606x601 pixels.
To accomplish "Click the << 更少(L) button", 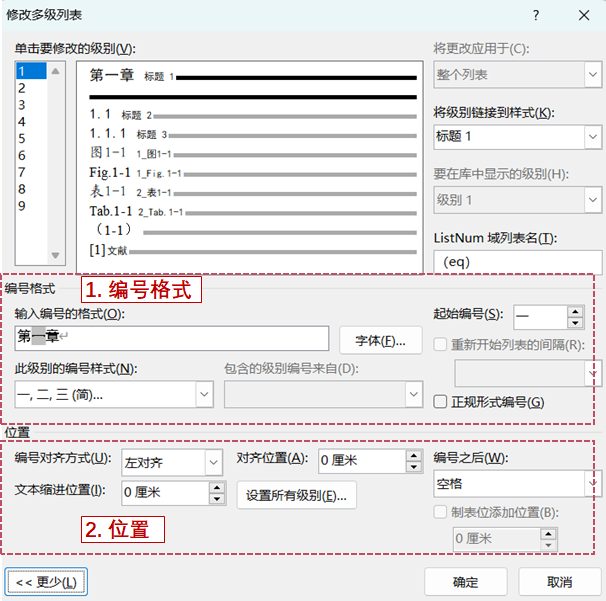I will (46, 582).
